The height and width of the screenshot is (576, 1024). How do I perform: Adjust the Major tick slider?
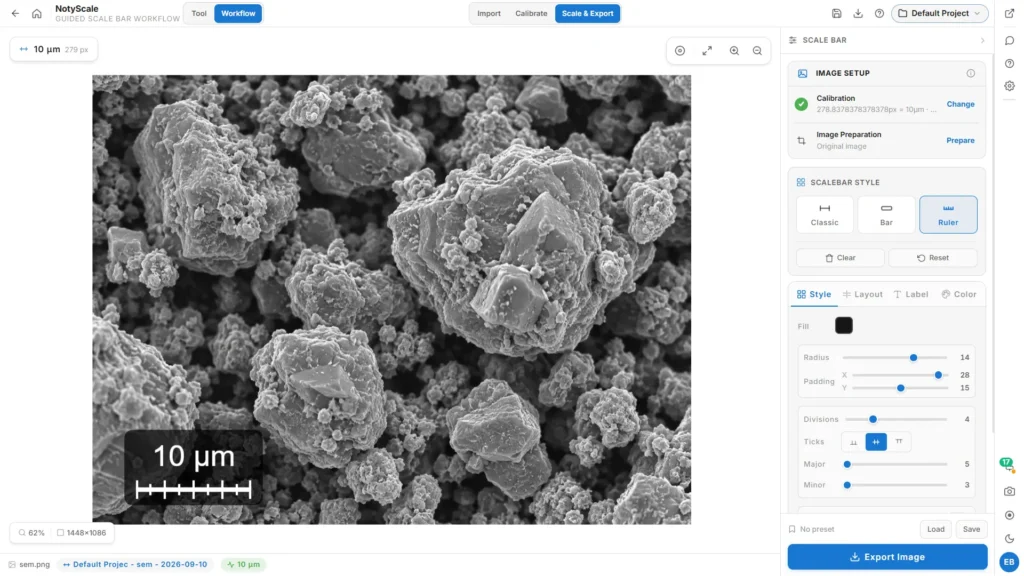(896, 464)
